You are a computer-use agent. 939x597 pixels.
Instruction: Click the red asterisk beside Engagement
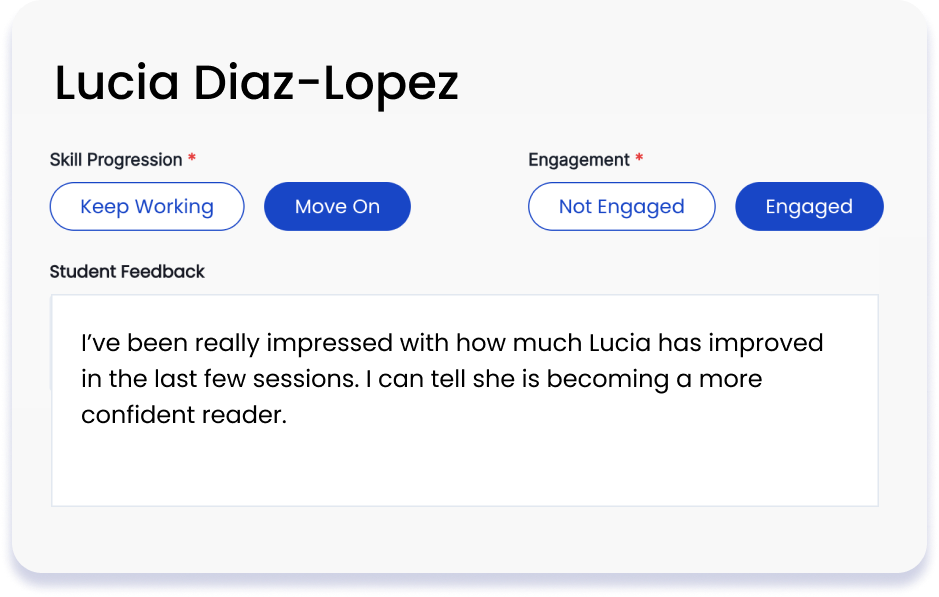point(639,159)
